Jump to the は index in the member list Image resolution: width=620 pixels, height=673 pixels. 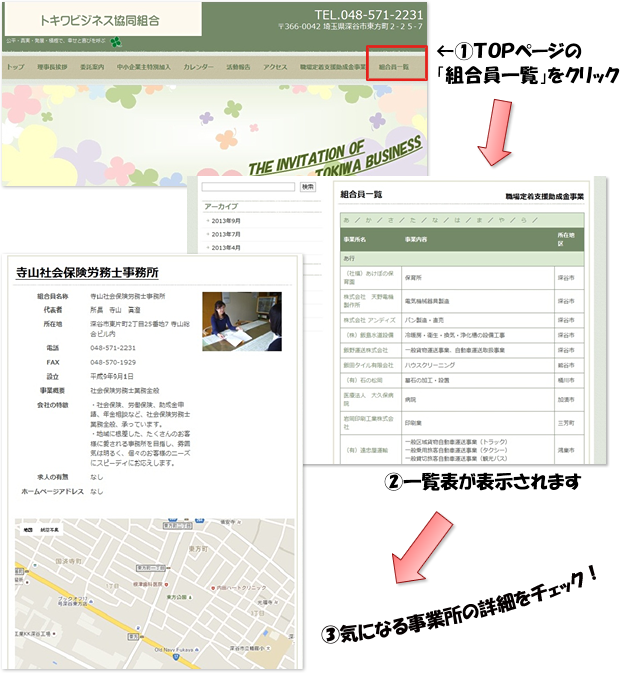click(457, 220)
